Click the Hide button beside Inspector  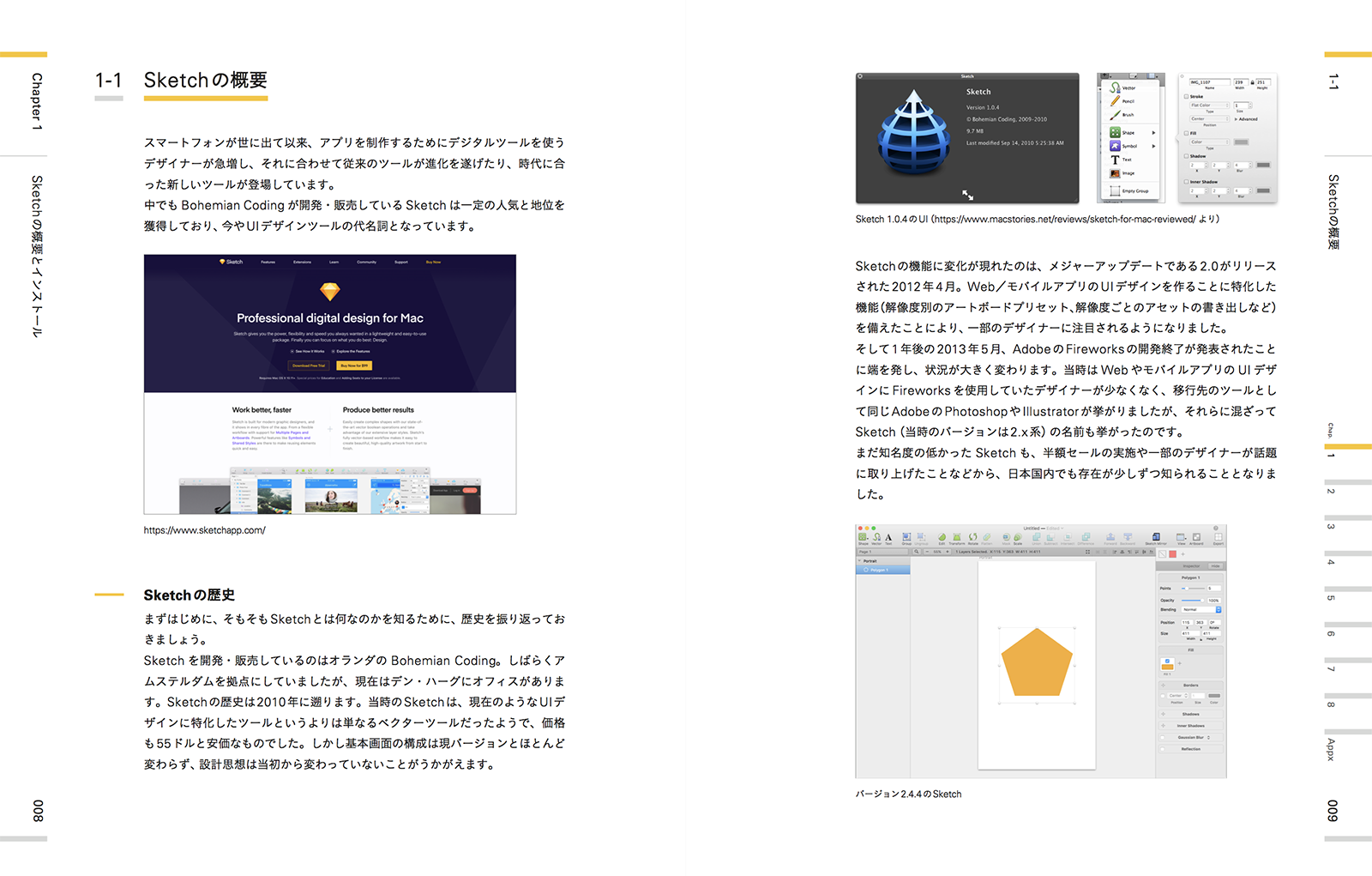[x=1215, y=566]
